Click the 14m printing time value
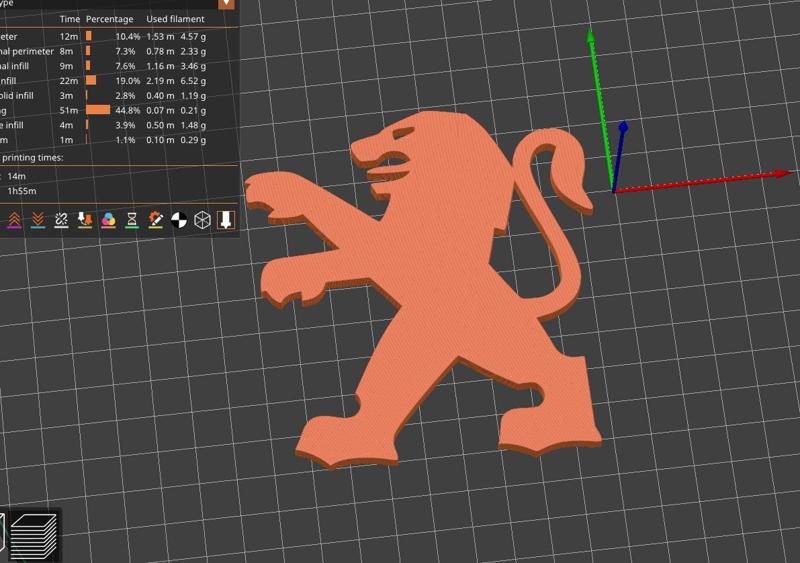 [16, 176]
